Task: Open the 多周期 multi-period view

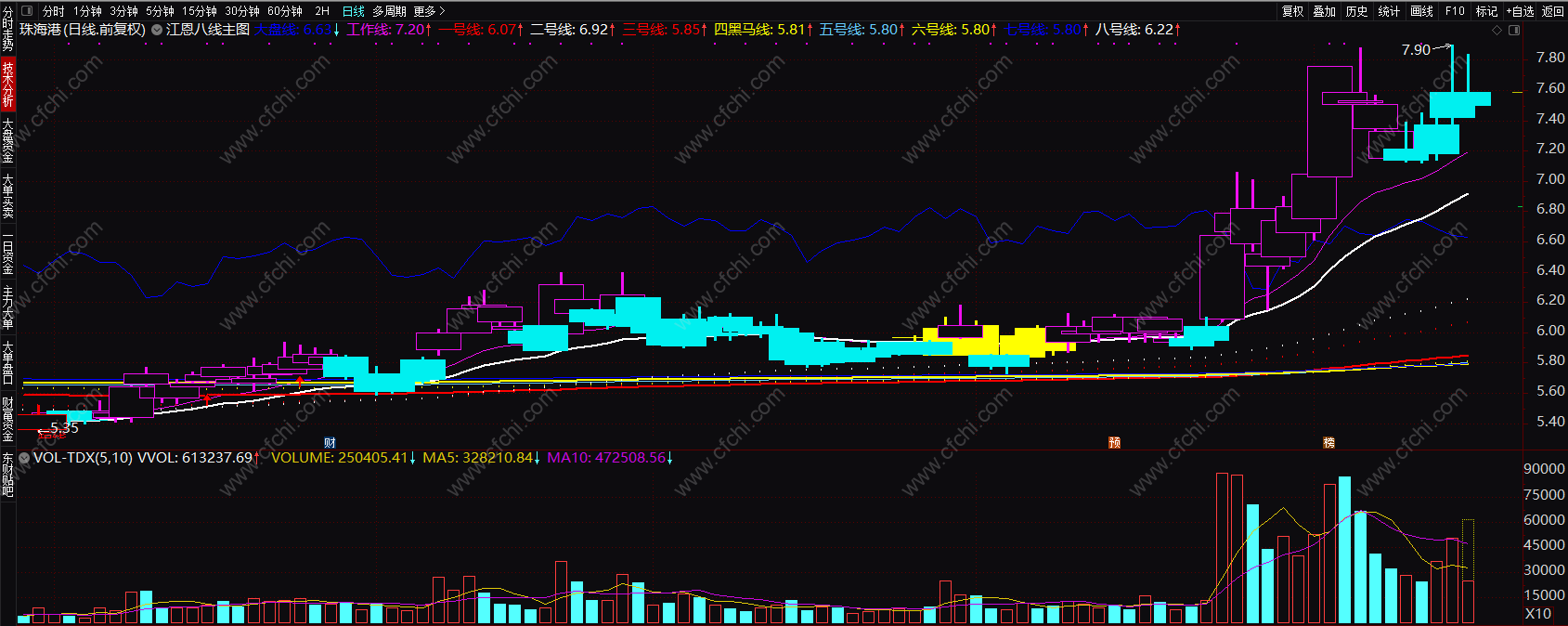Action: [x=389, y=11]
